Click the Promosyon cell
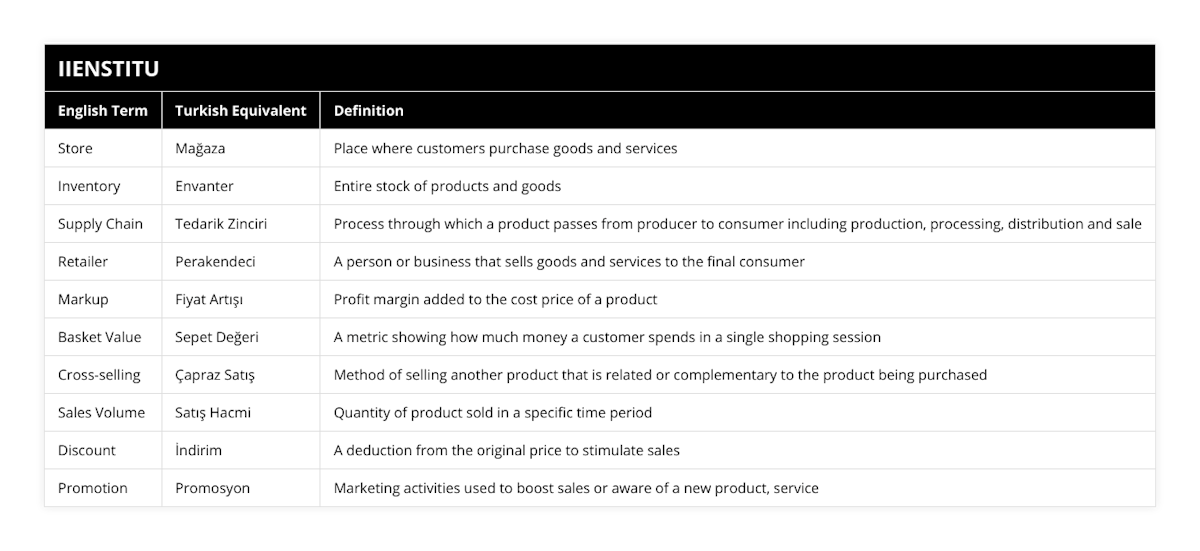This screenshot has width=1200, height=551. tap(212, 488)
